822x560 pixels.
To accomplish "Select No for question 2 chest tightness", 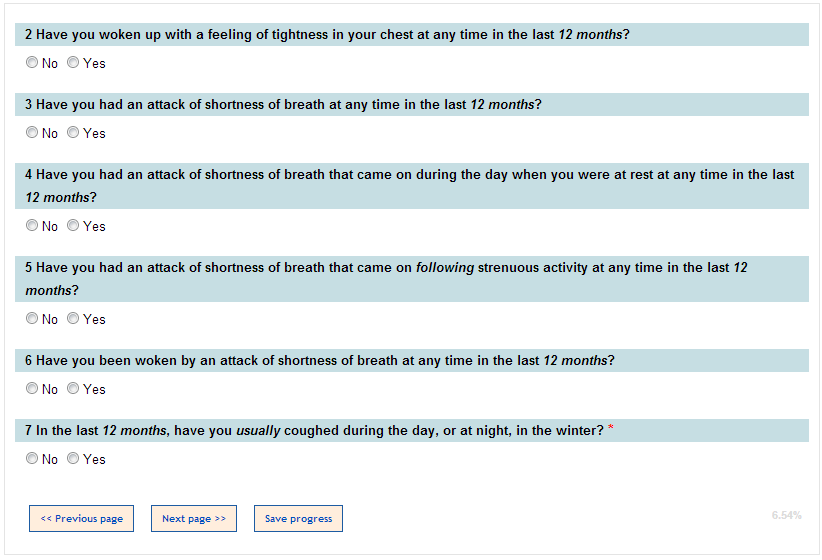I will [32, 63].
